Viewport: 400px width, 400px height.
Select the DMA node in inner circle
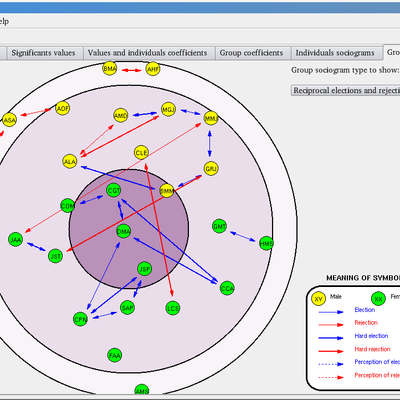pyautogui.click(x=124, y=231)
